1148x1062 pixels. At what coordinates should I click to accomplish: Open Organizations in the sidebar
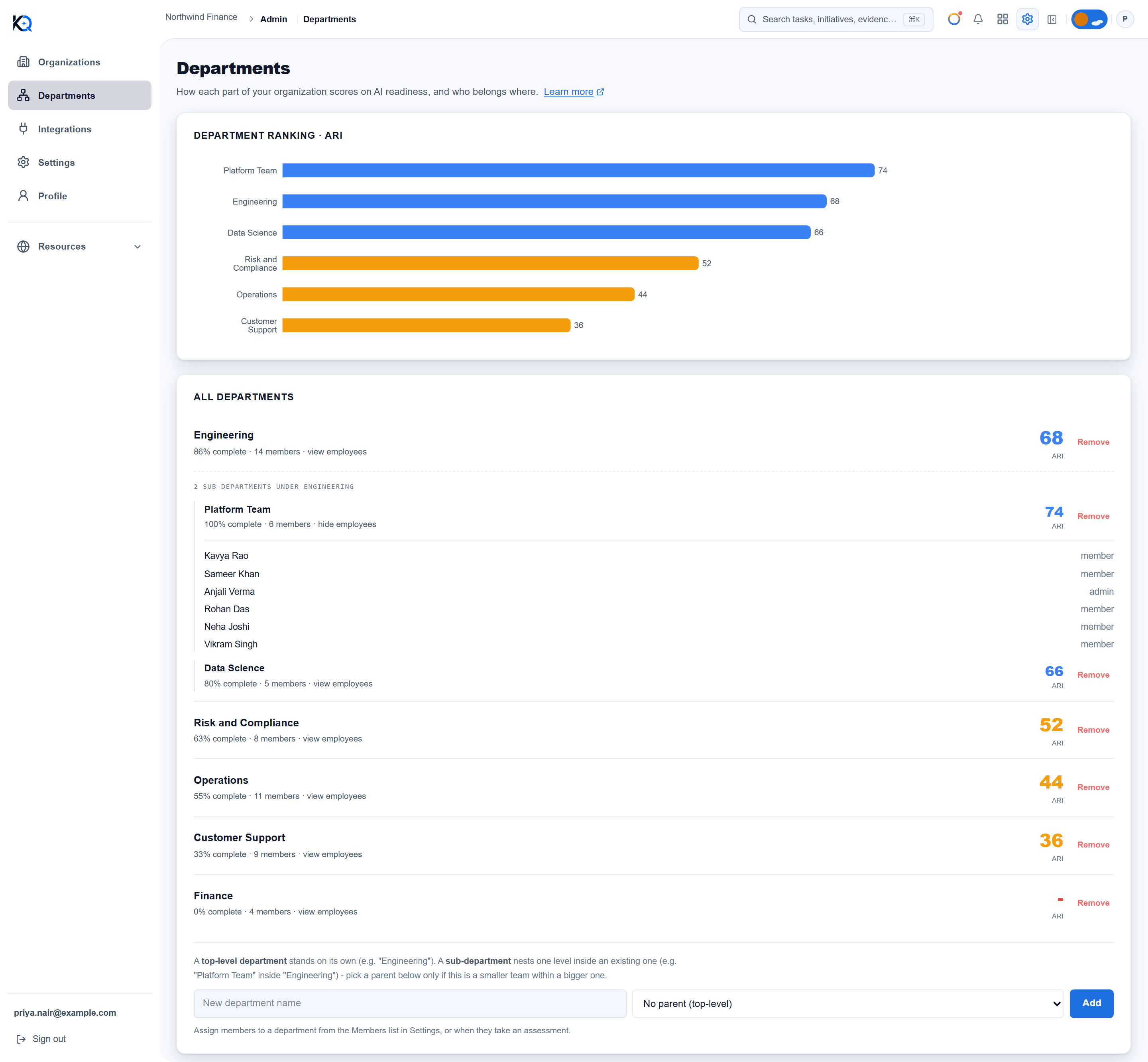[80, 62]
